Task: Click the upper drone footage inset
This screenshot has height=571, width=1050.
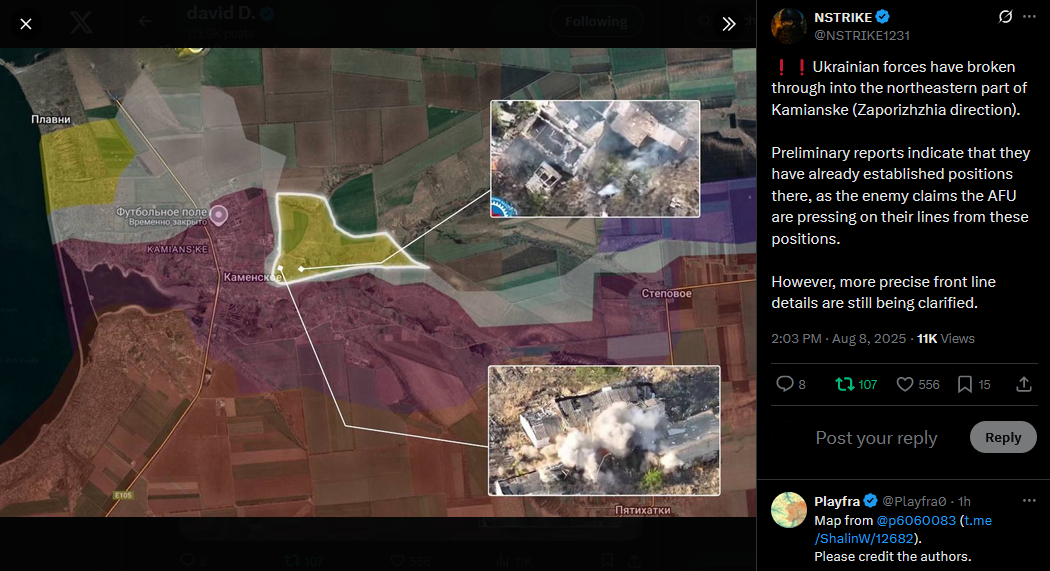Action: pos(595,159)
